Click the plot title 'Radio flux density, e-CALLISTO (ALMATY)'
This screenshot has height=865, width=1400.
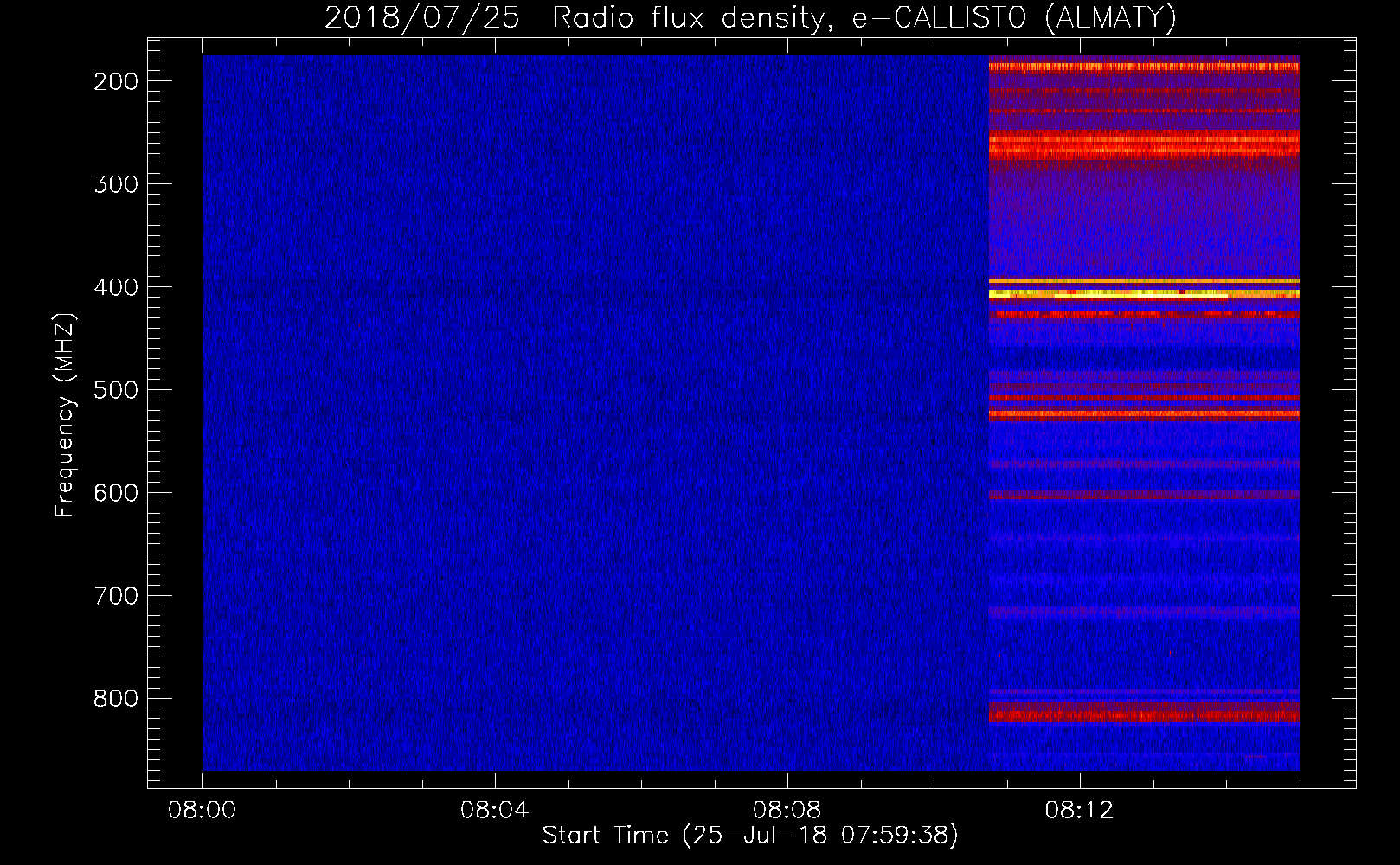pos(864,17)
